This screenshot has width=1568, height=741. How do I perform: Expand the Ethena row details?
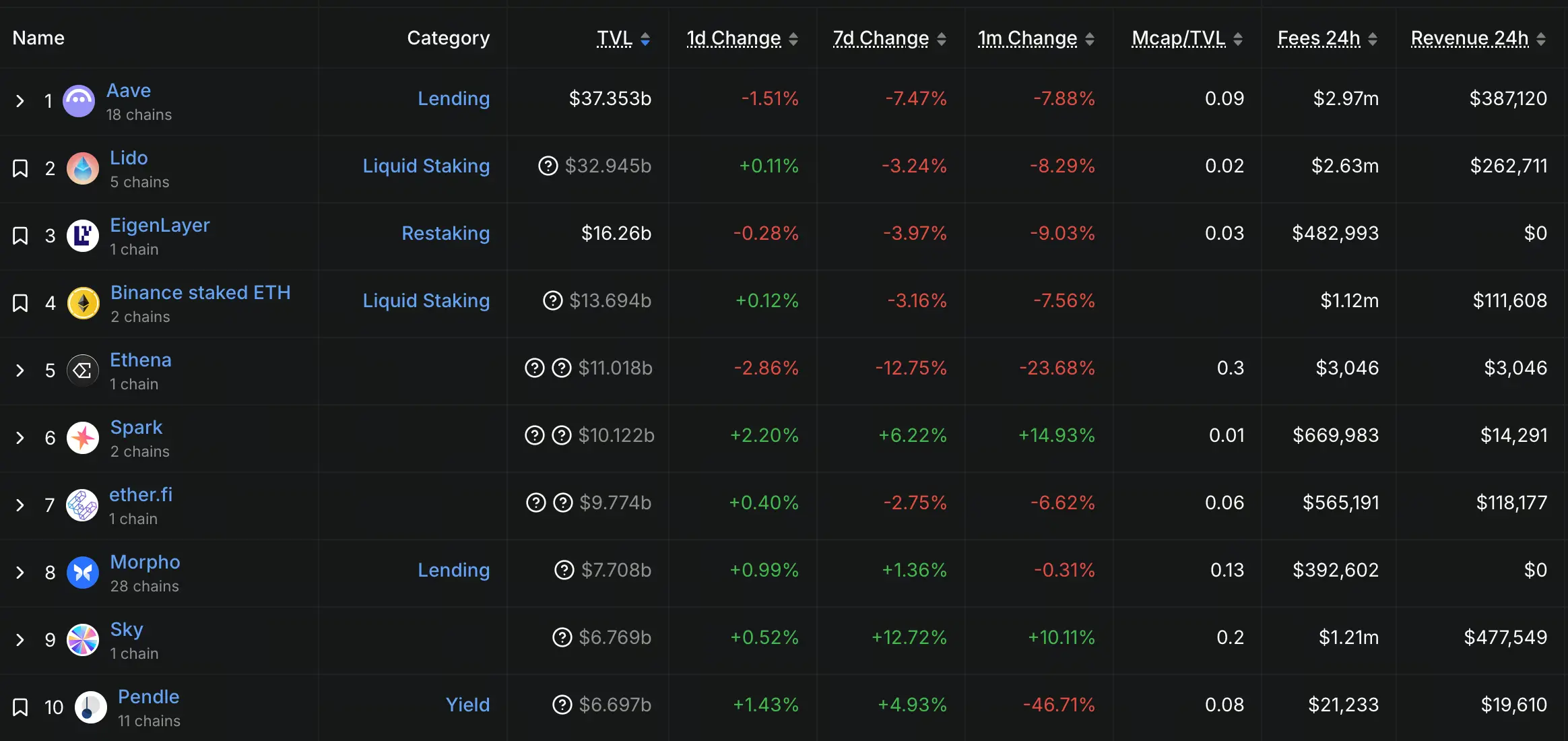(x=20, y=370)
